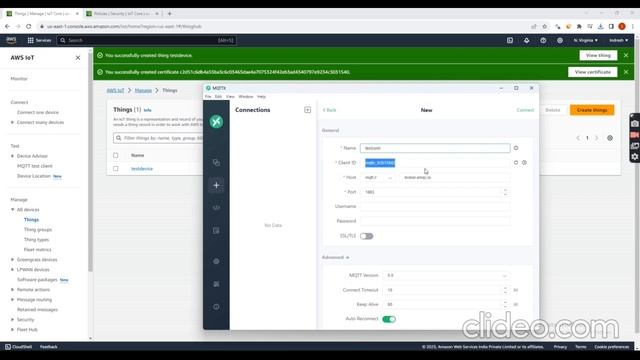Open AWS notifications bell icon

tap(527, 40)
